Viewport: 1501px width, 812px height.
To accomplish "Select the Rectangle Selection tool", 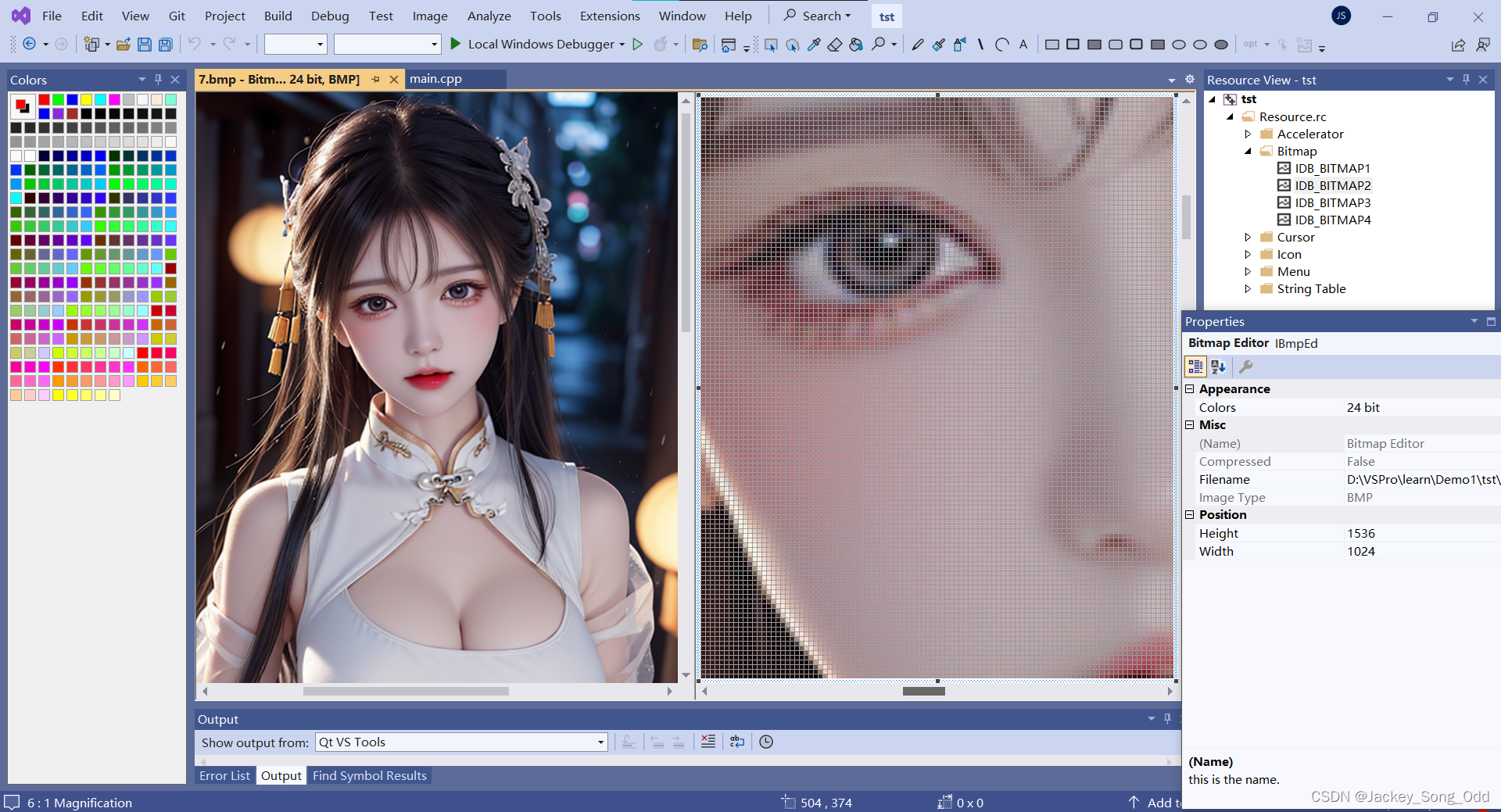I will [x=771, y=45].
